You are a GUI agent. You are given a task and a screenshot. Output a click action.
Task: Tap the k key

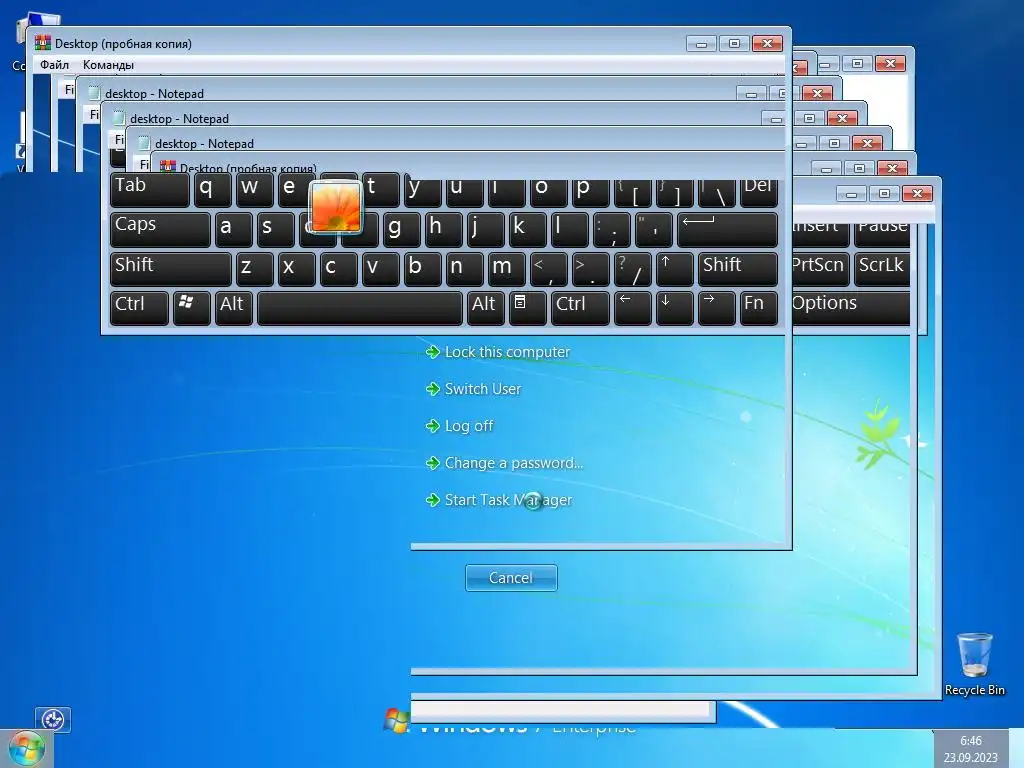pyautogui.click(x=527, y=229)
